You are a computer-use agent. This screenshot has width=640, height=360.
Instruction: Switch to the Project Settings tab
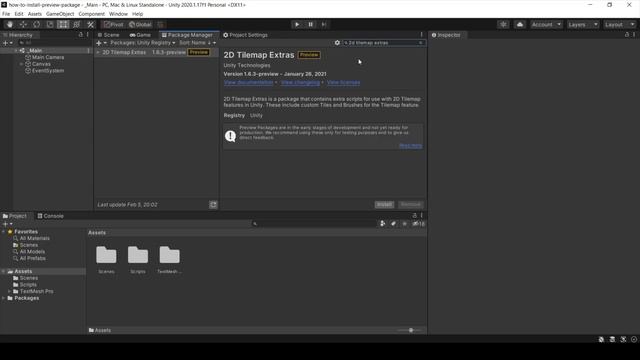(x=245, y=35)
